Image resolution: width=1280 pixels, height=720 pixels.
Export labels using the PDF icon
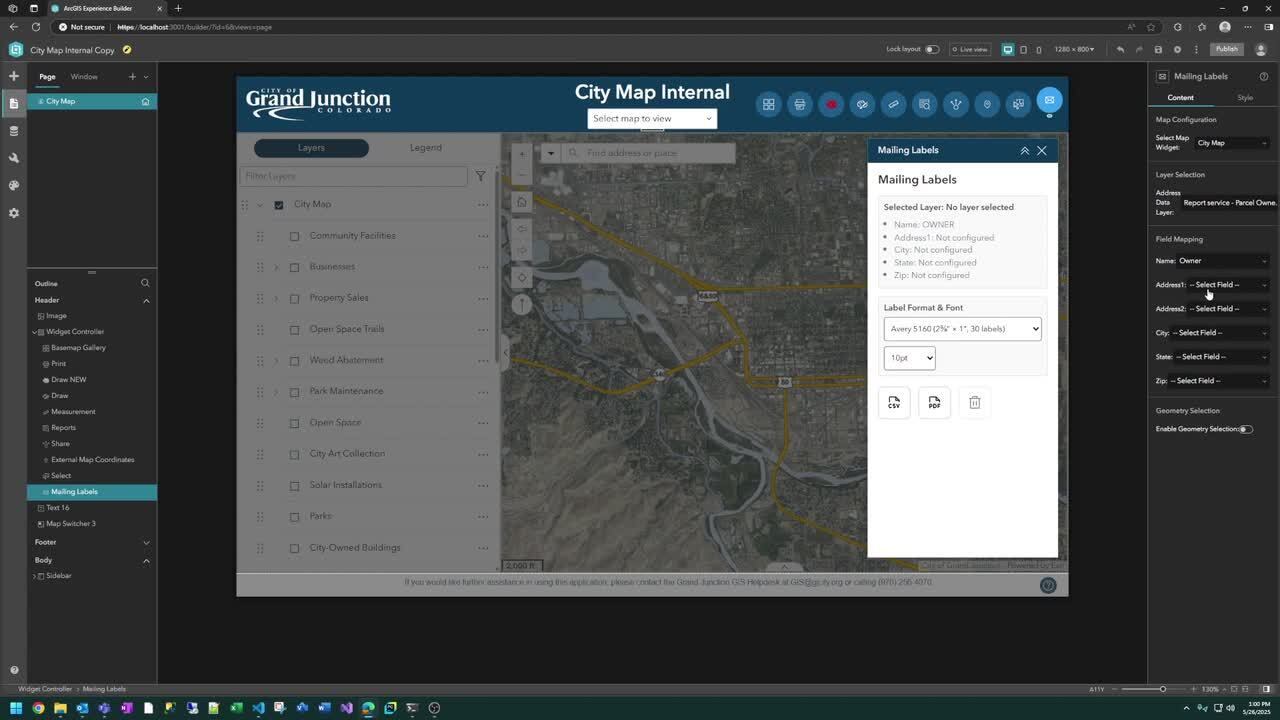click(934, 402)
